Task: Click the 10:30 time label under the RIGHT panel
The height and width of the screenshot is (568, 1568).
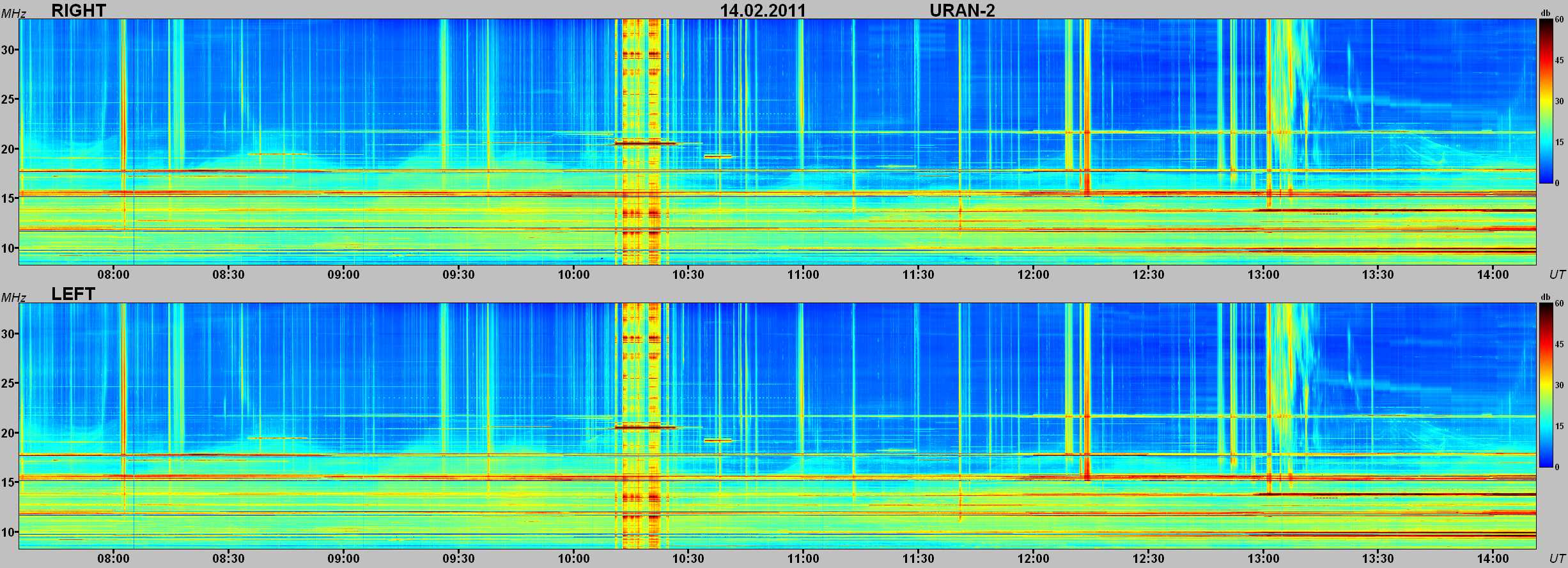Action: pyautogui.click(x=688, y=274)
